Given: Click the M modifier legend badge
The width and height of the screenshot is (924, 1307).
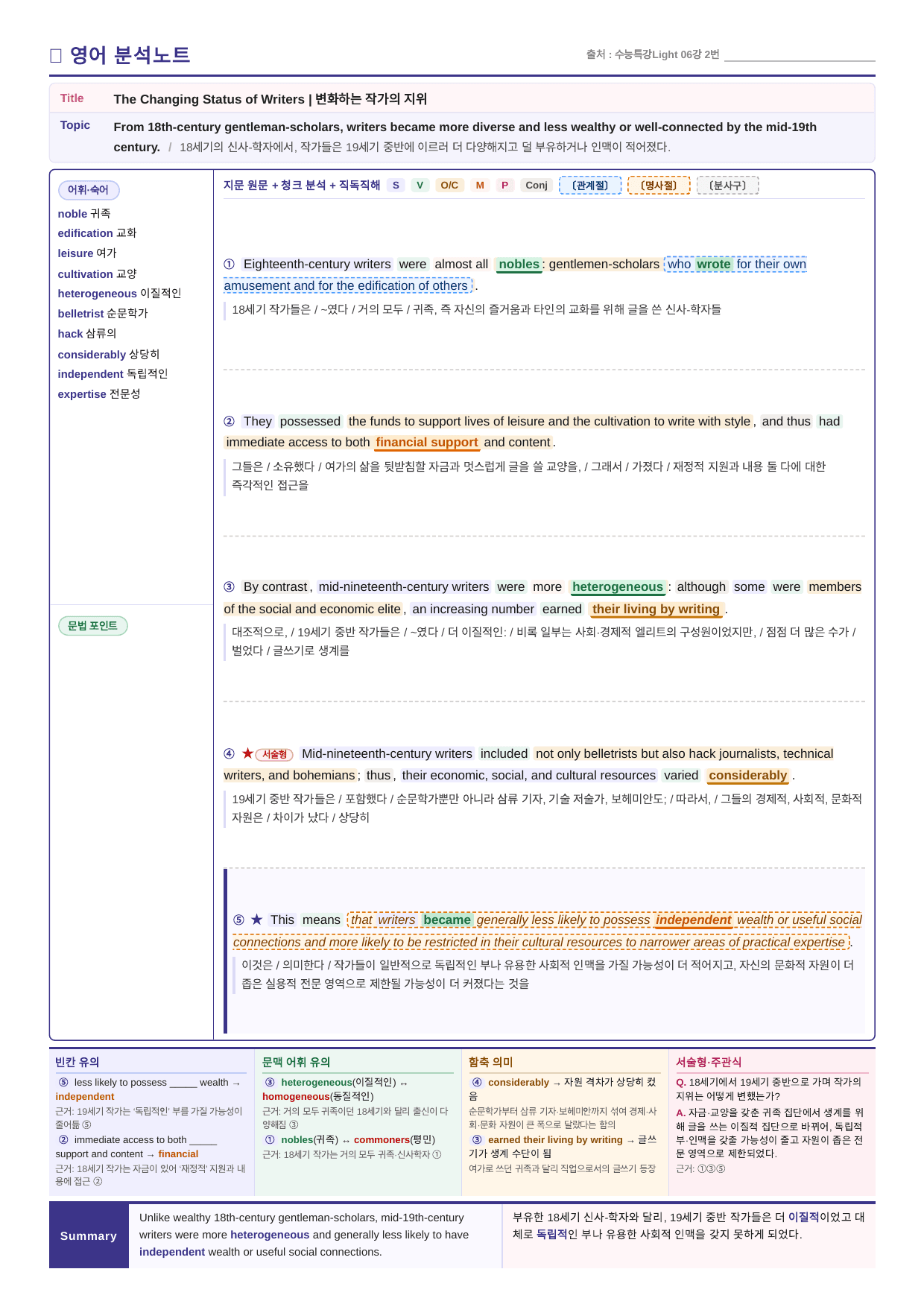Looking at the screenshot, I should point(480,186).
